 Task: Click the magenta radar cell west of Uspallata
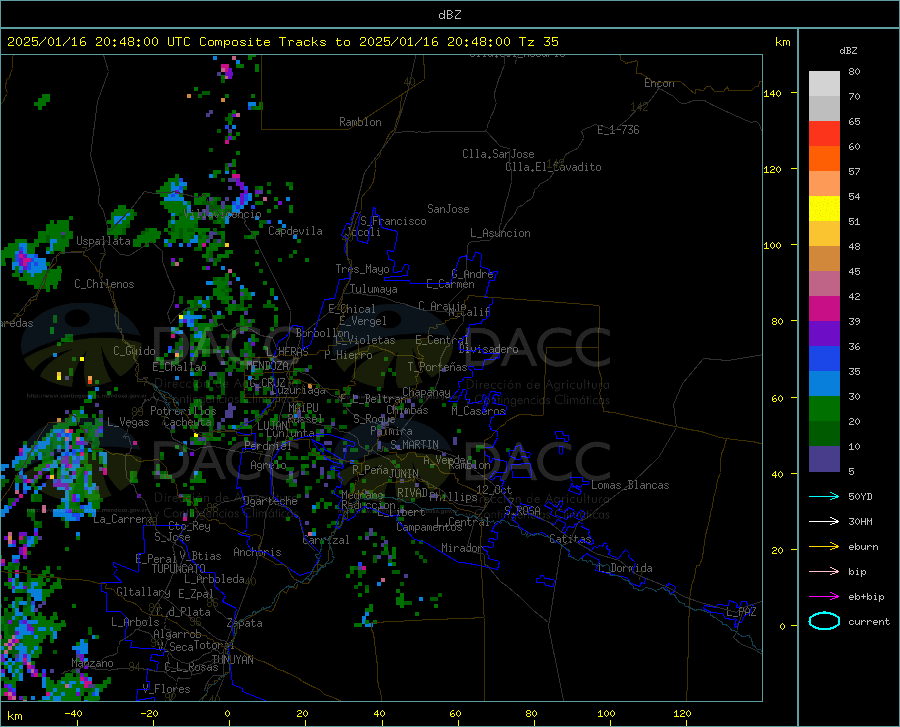coord(24,259)
